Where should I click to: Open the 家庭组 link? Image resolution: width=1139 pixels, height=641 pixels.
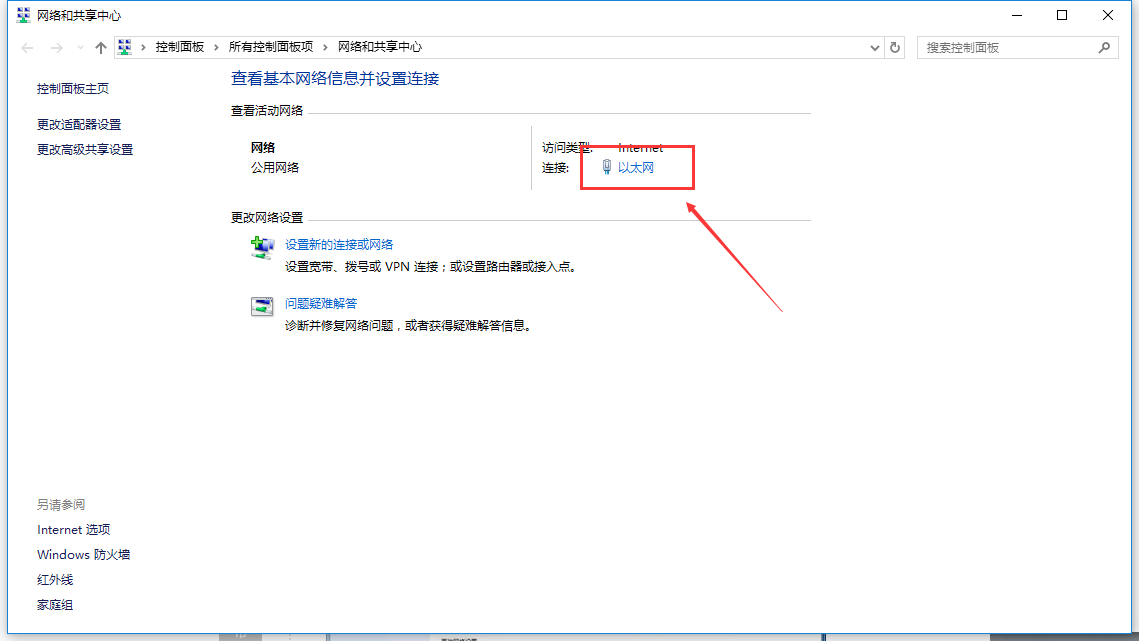click(x=54, y=604)
